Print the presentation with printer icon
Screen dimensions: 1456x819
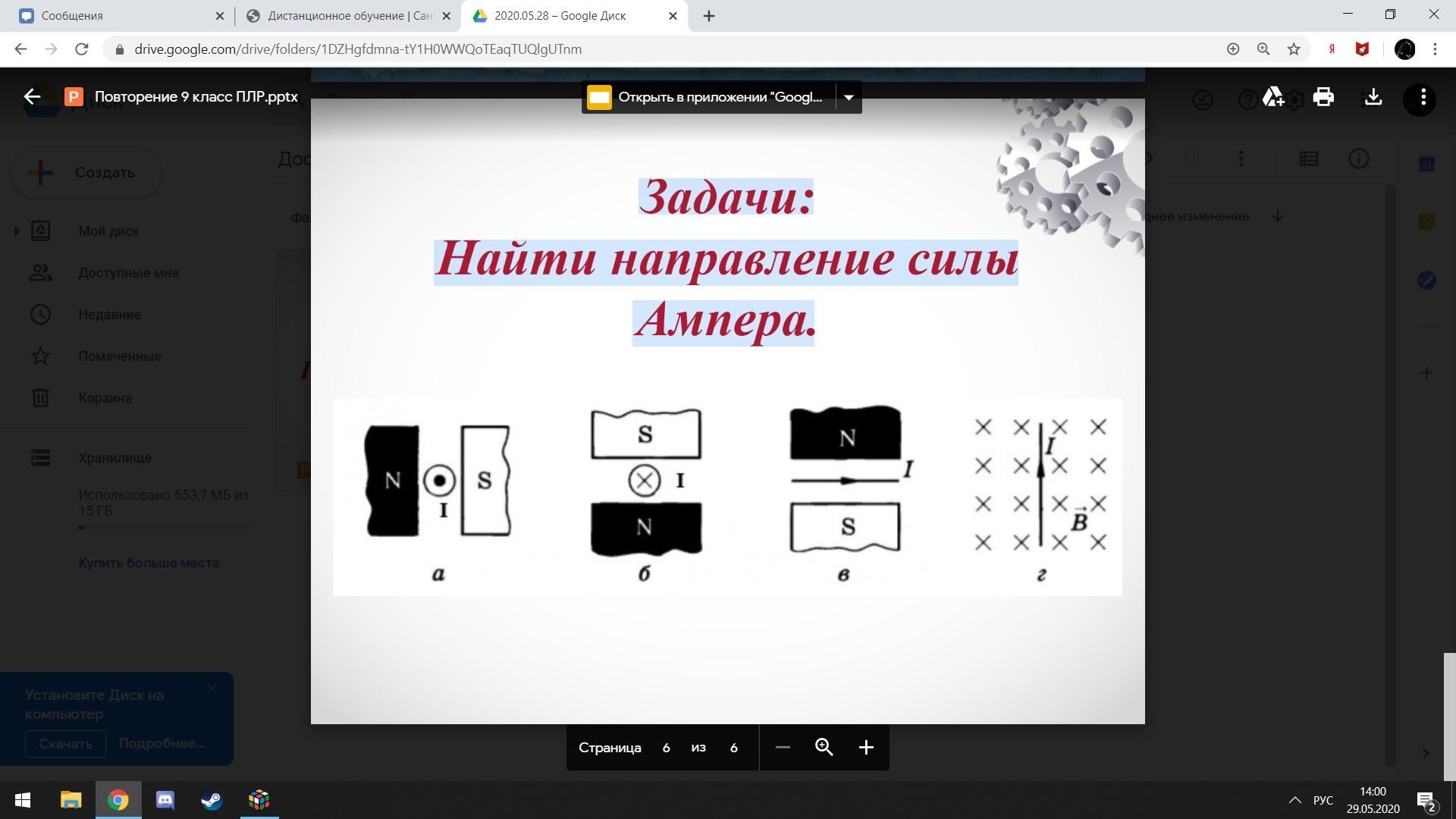coord(1323,97)
